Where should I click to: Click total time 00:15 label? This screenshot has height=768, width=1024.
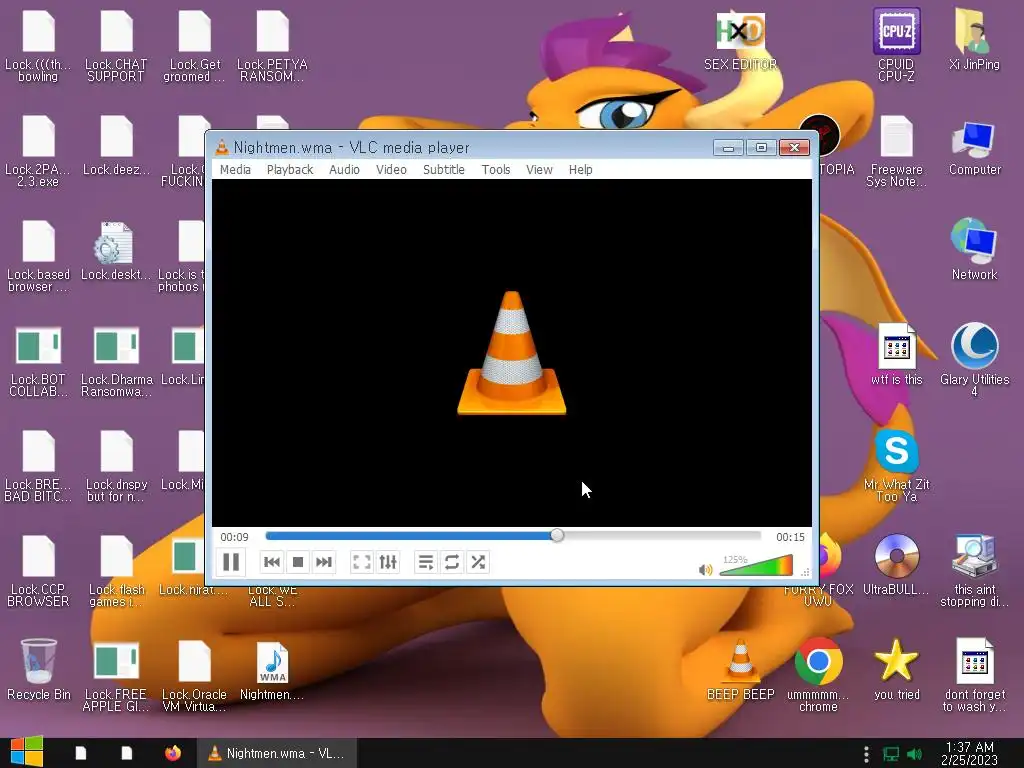tap(790, 537)
